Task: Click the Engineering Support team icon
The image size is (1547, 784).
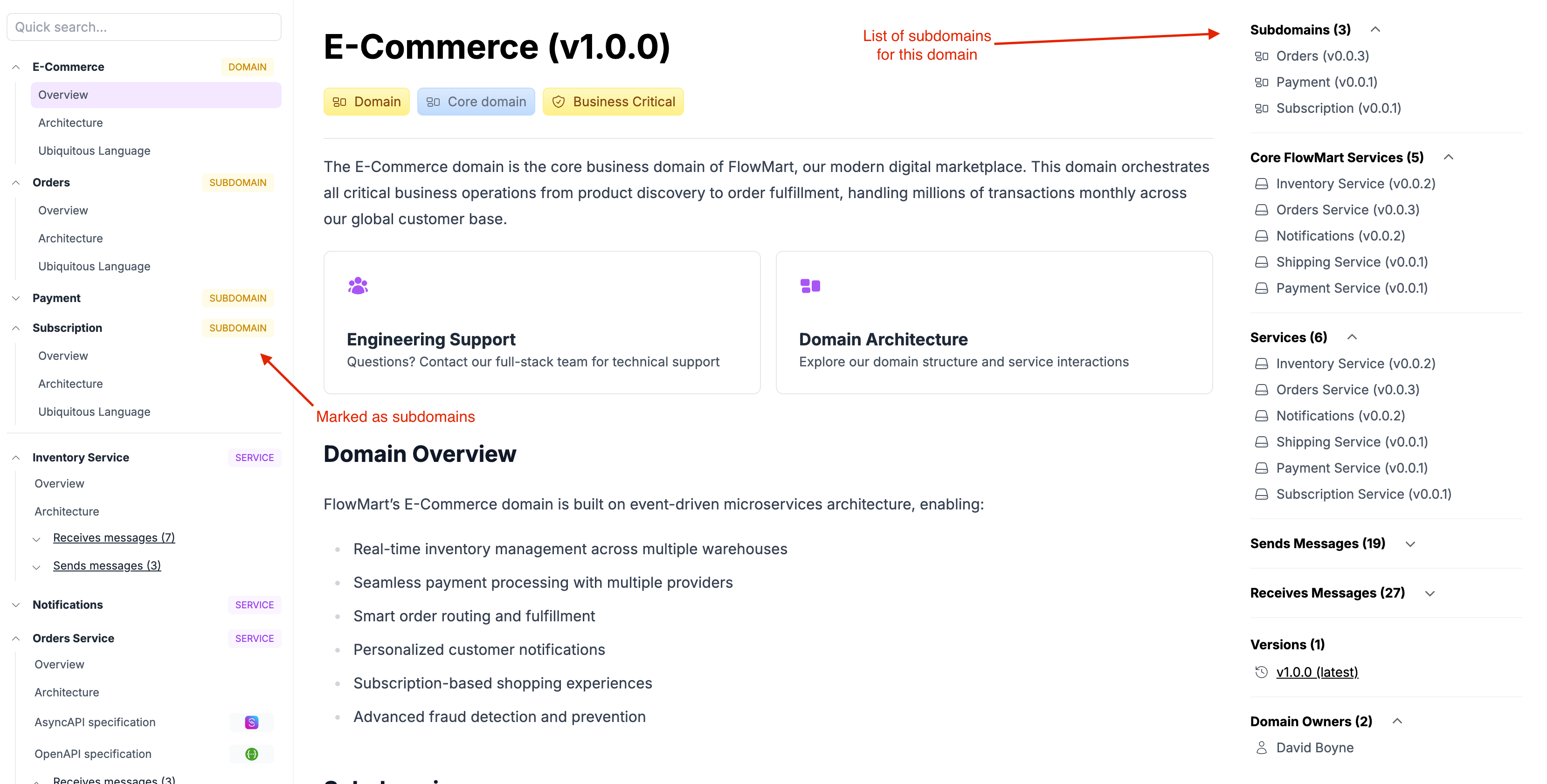Action: 357,286
